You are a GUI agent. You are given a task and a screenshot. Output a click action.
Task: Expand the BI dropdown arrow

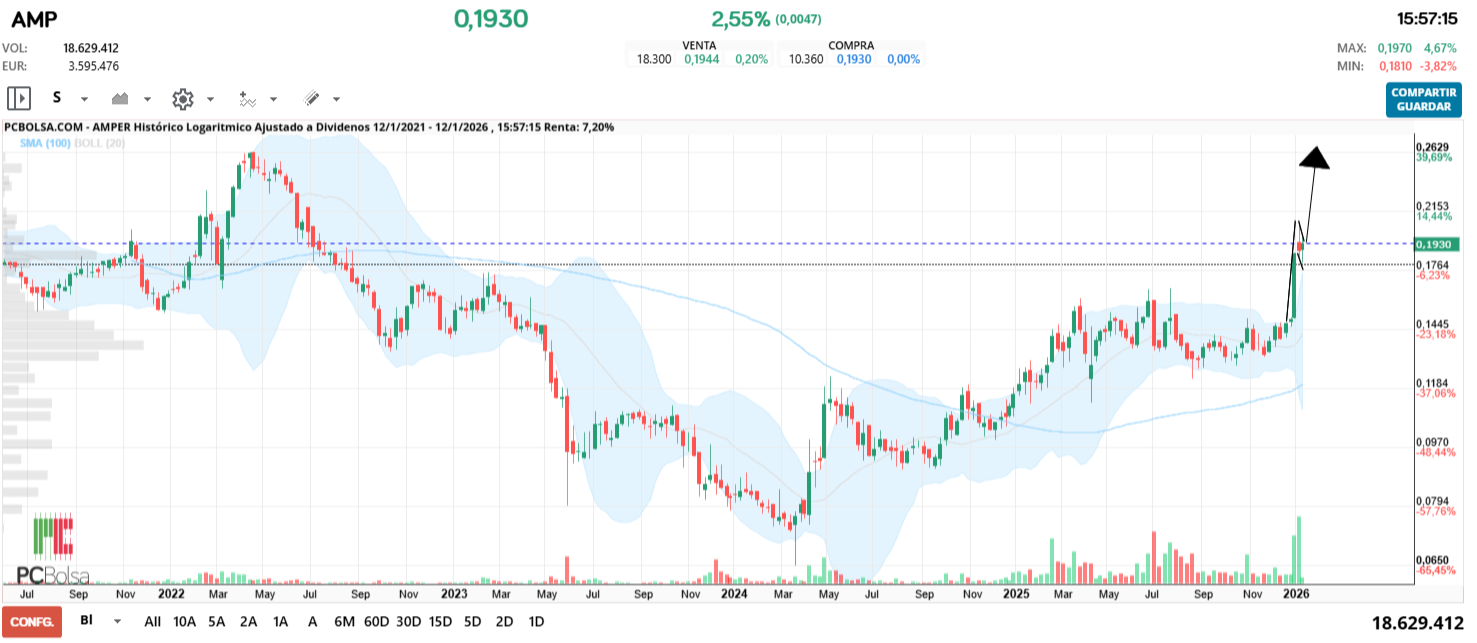[x=117, y=621]
